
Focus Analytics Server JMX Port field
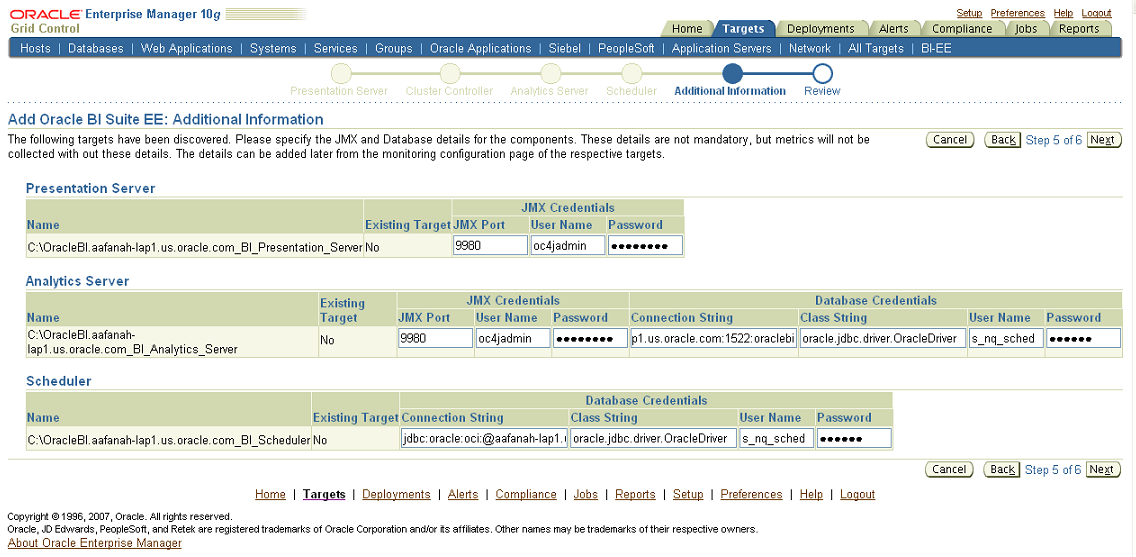point(435,338)
